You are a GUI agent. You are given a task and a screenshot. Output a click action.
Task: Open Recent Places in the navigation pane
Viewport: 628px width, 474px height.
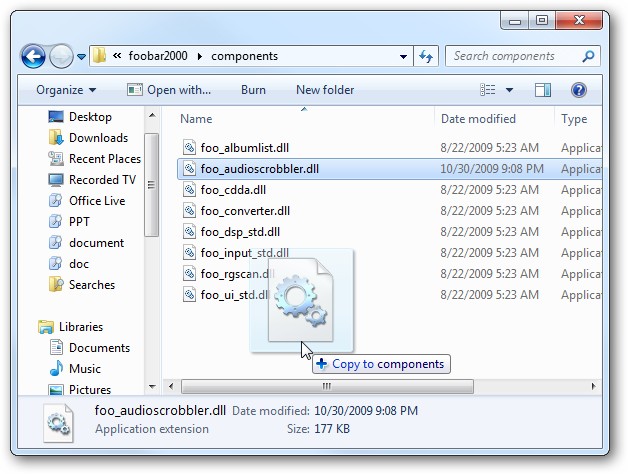click(x=105, y=159)
